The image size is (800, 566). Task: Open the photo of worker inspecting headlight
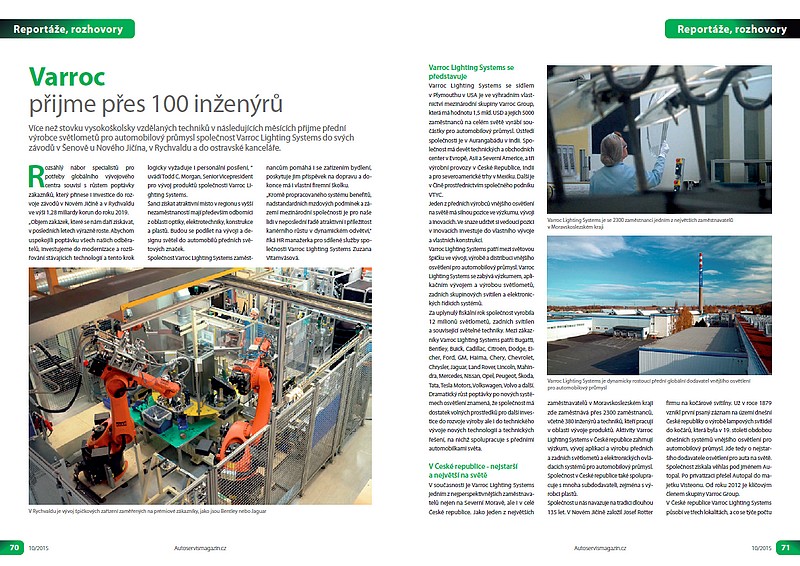point(659,139)
